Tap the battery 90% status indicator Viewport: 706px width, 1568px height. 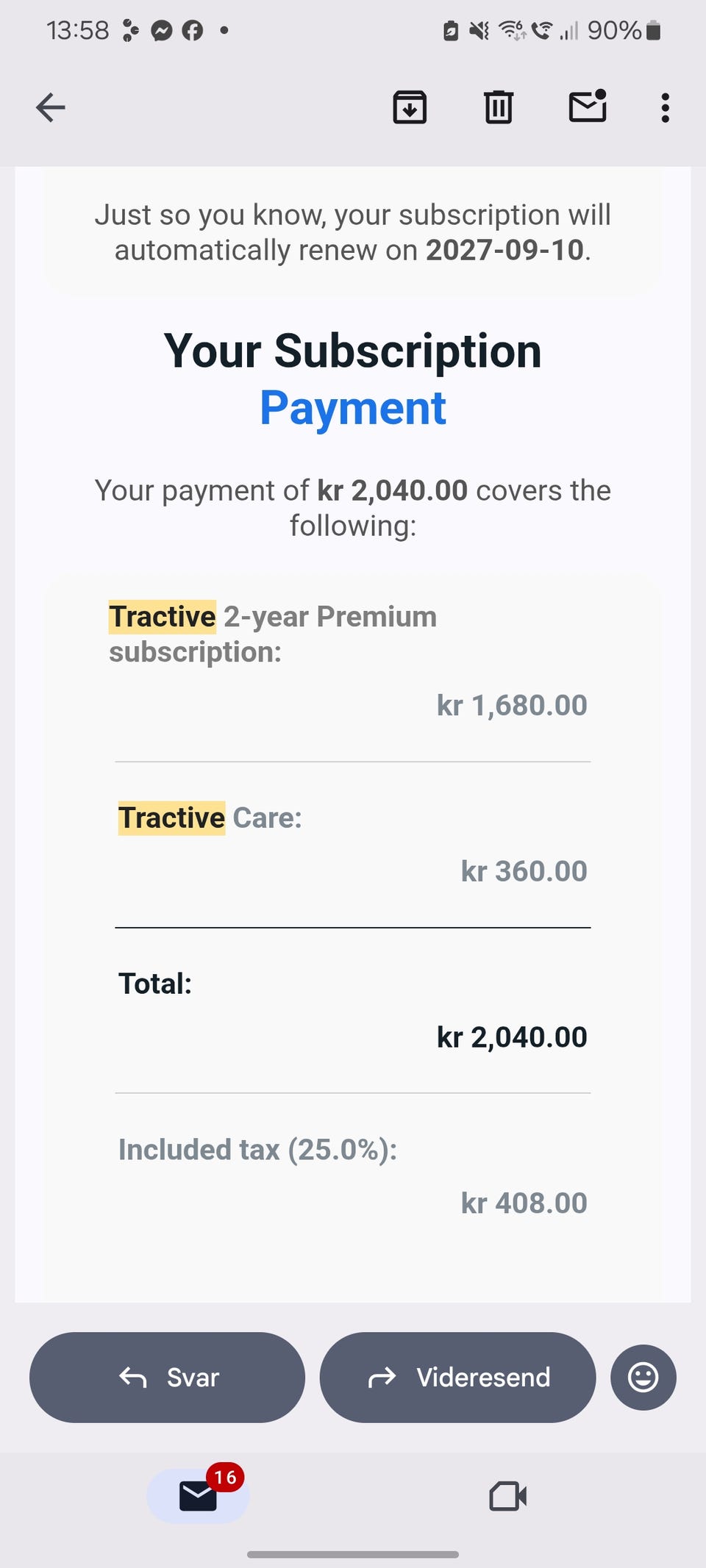pyautogui.click(x=624, y=30)
